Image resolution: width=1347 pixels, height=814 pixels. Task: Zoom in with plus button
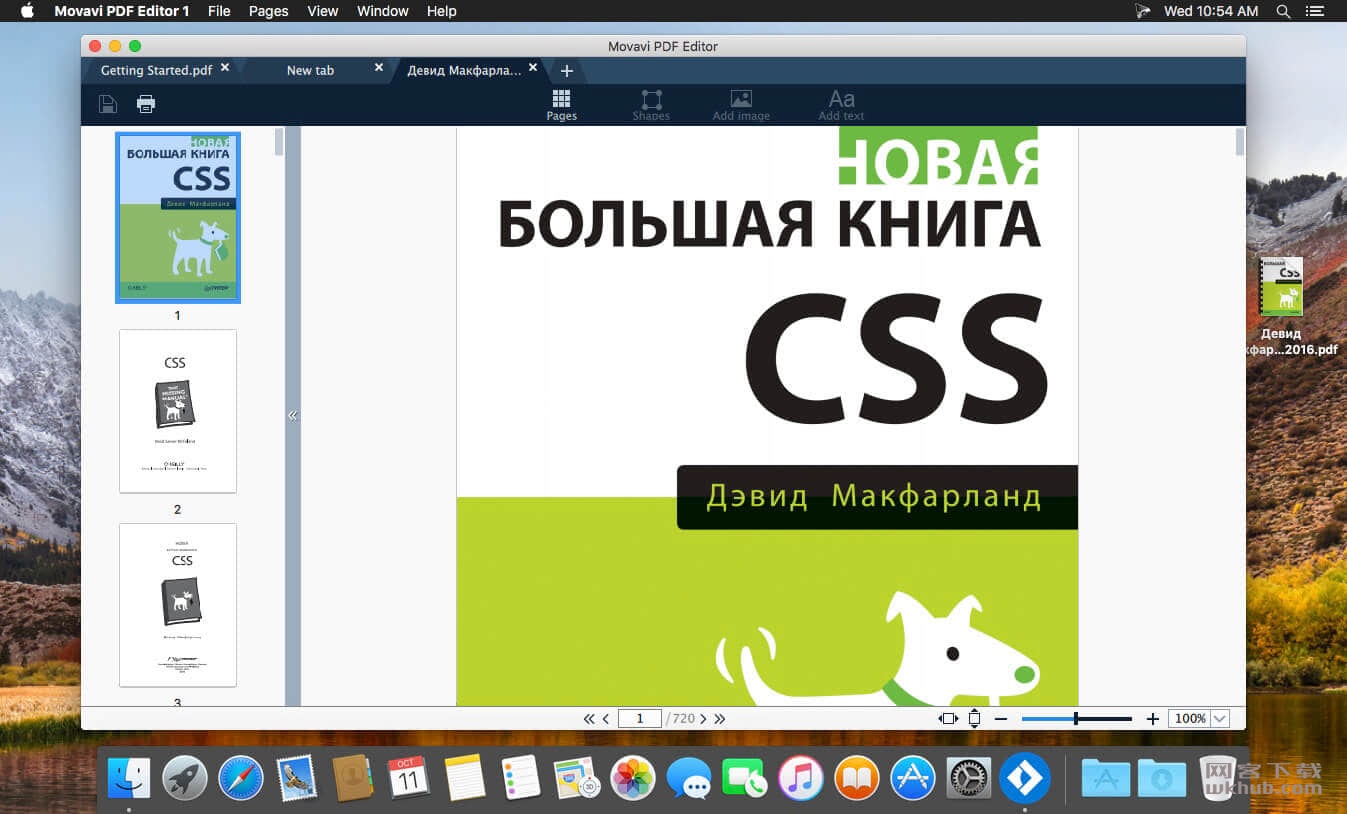(x=1152, y=719)
